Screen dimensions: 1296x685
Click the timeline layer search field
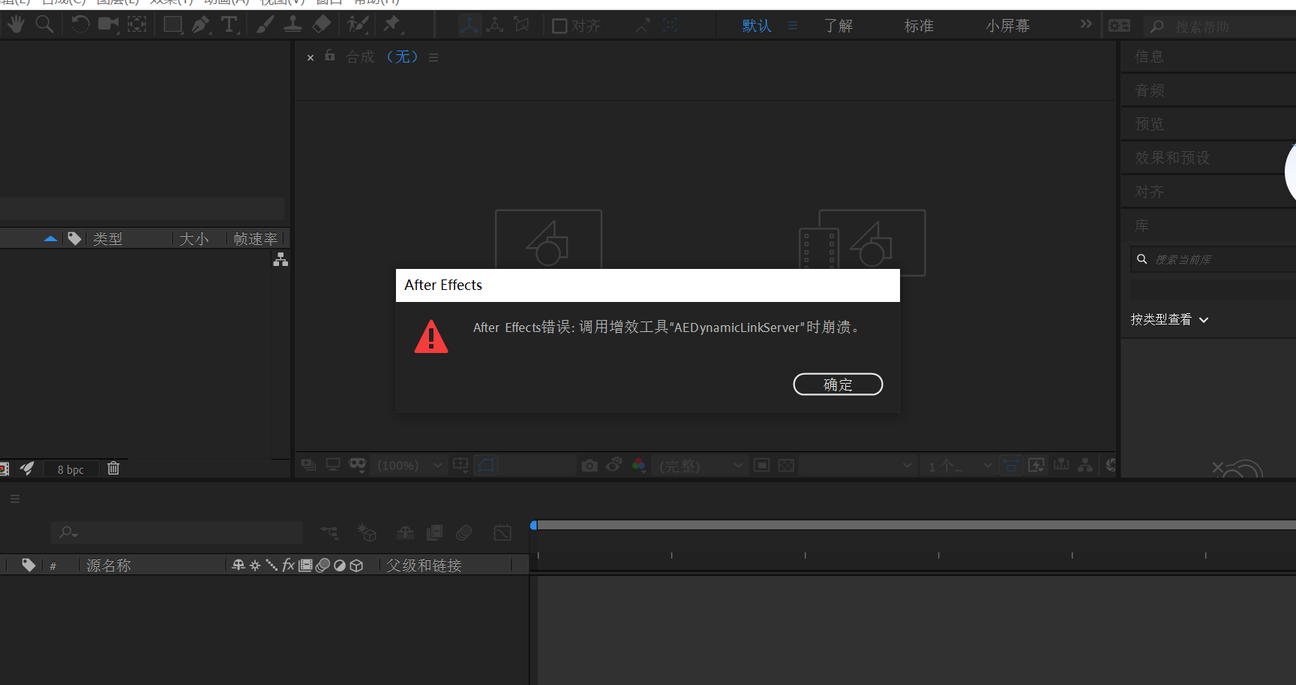pyautogui.click(x=177, y=533)
